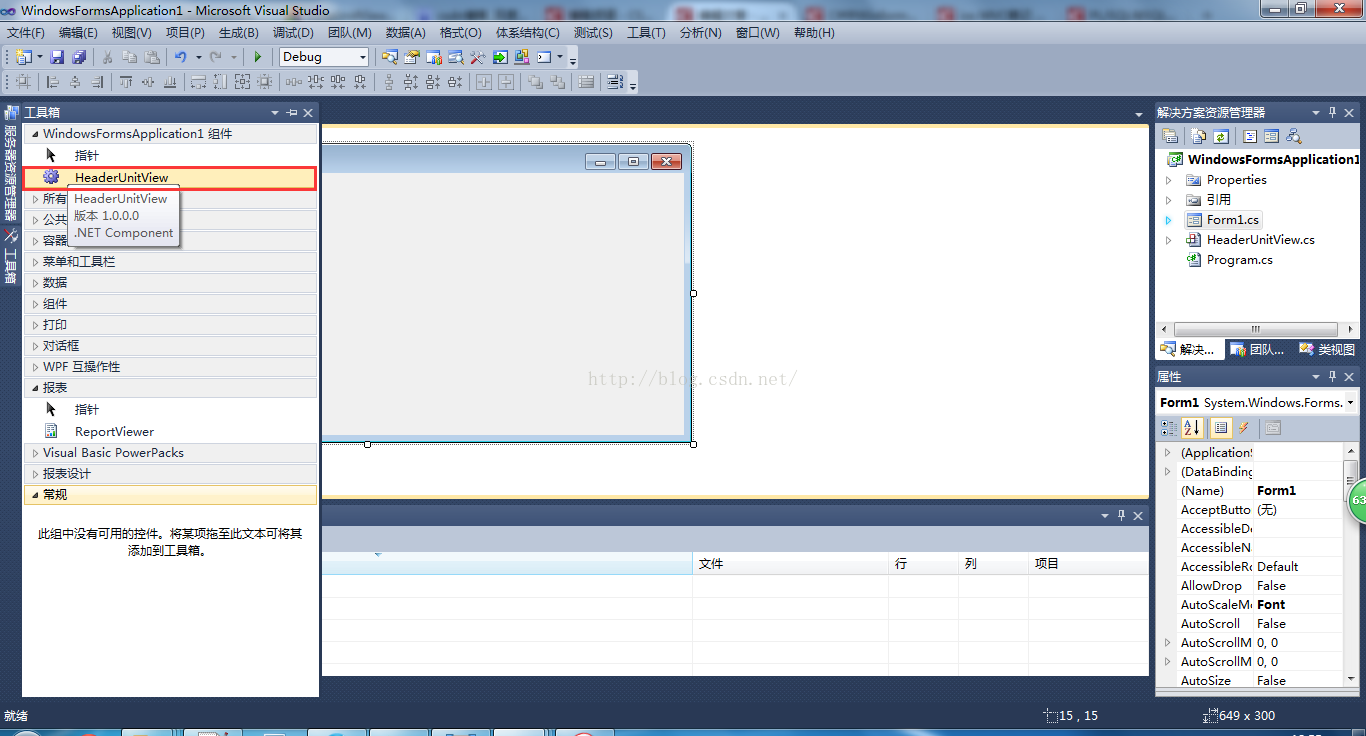1366x736 pixels.
Task: Expand the Properties node in Solution Explorer
Action: coord(1168,180)
